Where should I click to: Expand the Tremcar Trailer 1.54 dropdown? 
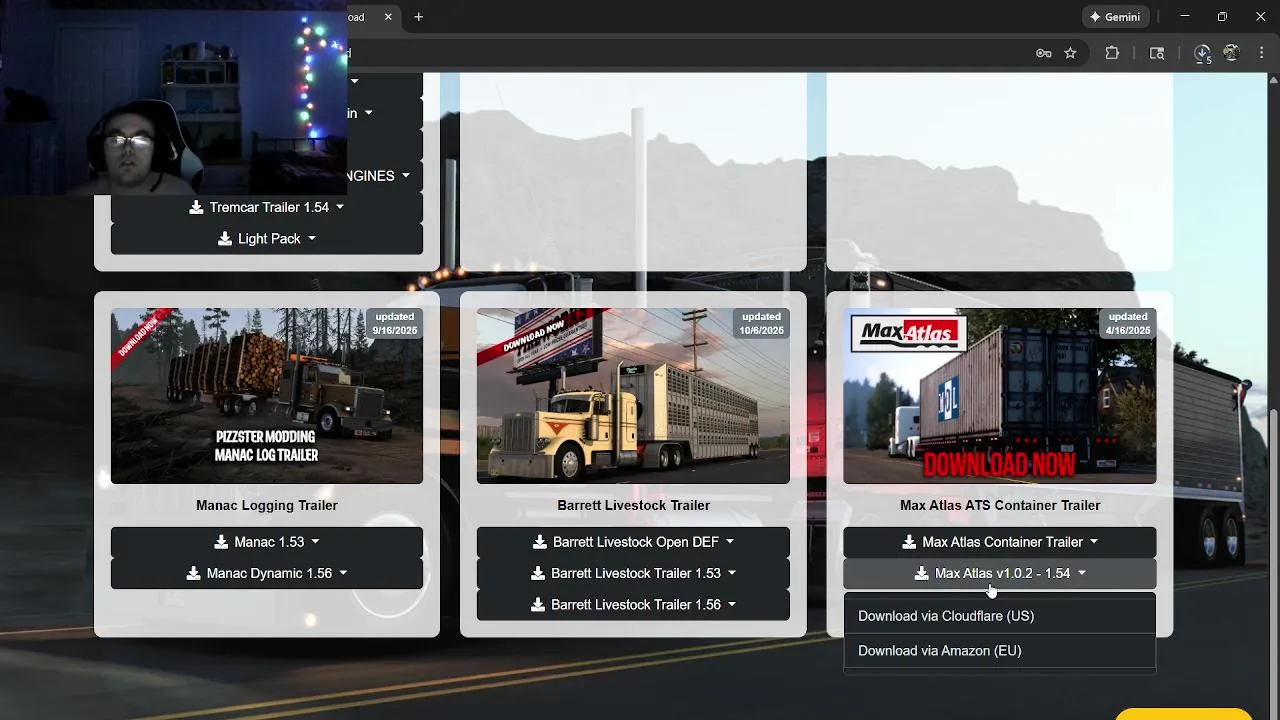(x=267, y=207)
